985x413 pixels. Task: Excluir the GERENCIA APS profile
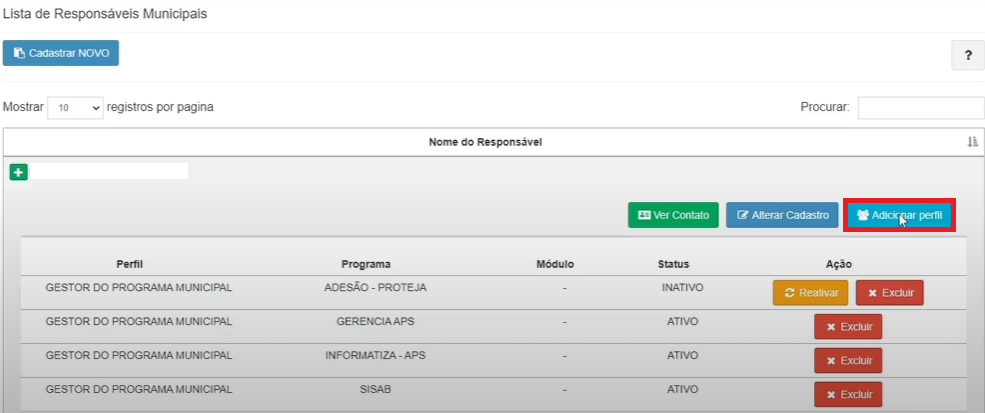click(x=848, y=327)
